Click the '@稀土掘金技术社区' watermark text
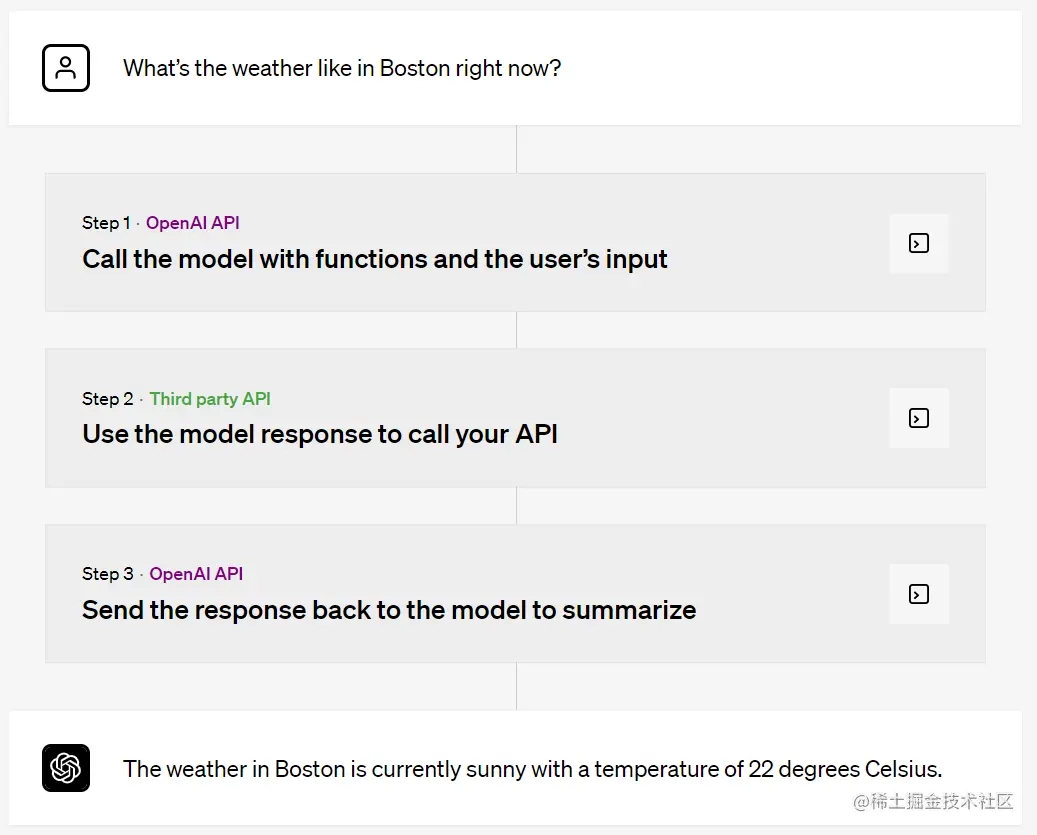Viewport: 1037px width, 835px height. (933, 801)
